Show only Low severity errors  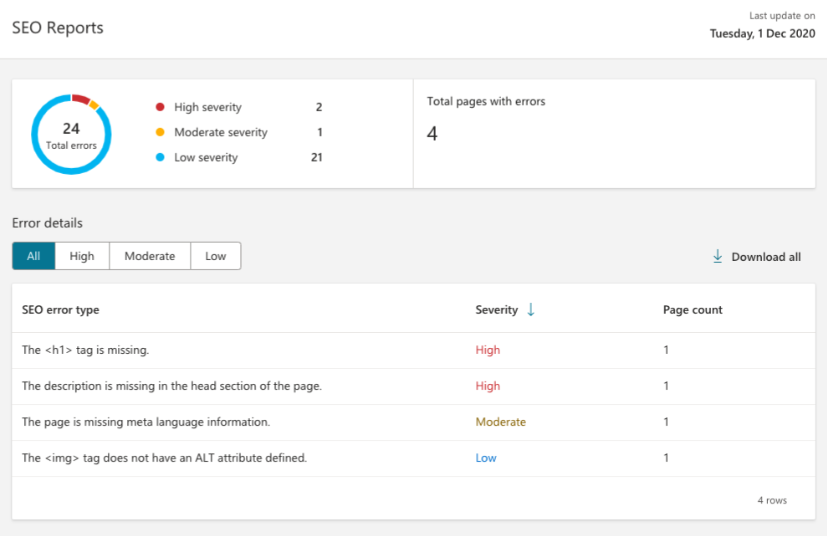click(x=216, y=256)
